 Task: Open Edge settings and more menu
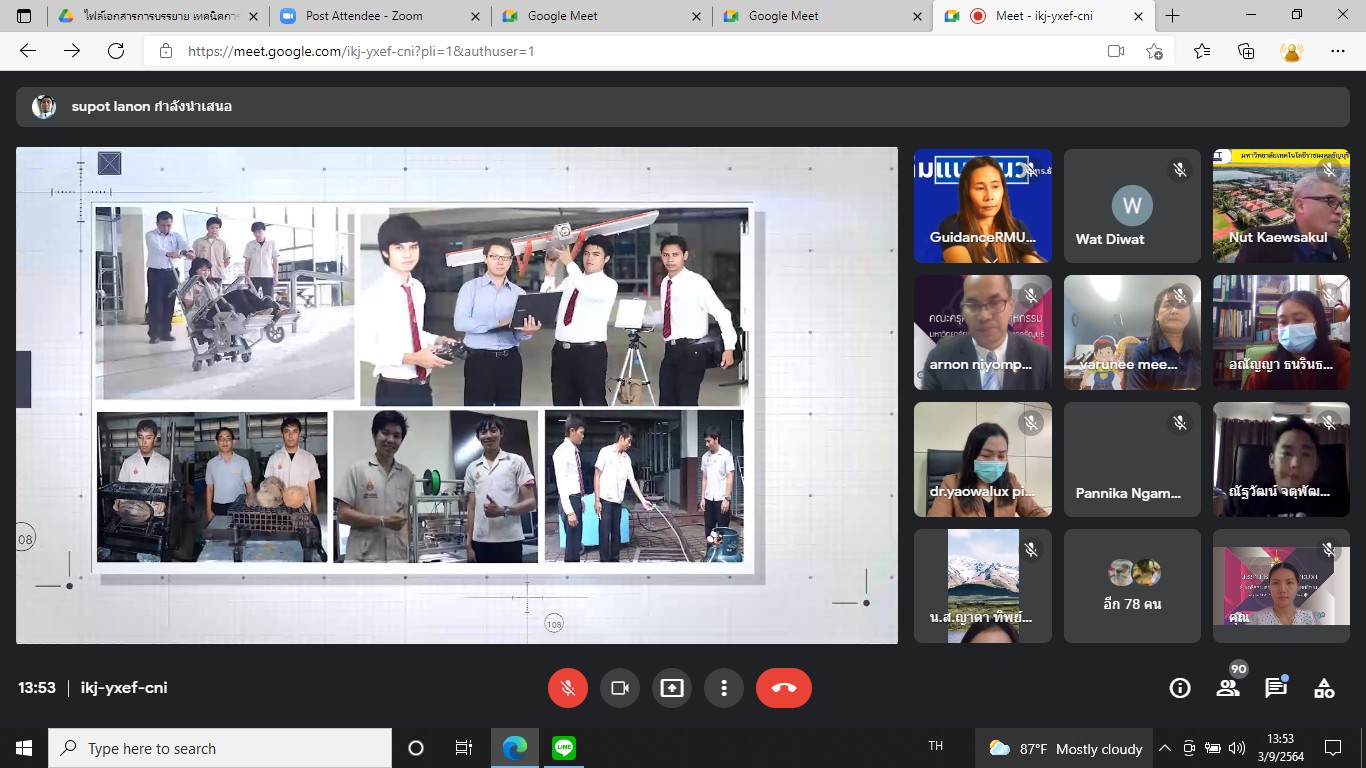(1338, 51)
